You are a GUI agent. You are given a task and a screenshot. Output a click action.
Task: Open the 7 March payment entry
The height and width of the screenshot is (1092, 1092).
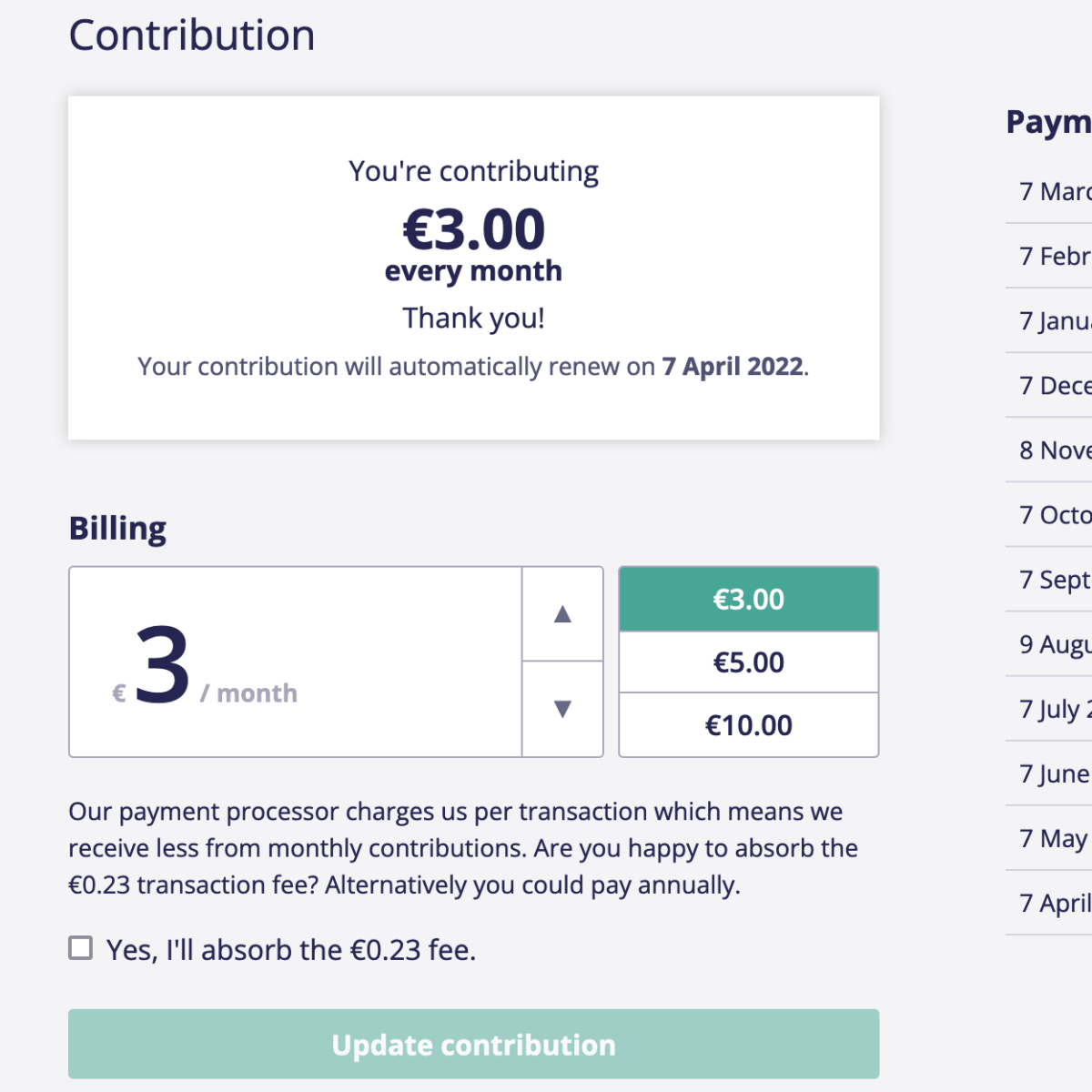pyautogui.click(x=1054, y=191)
